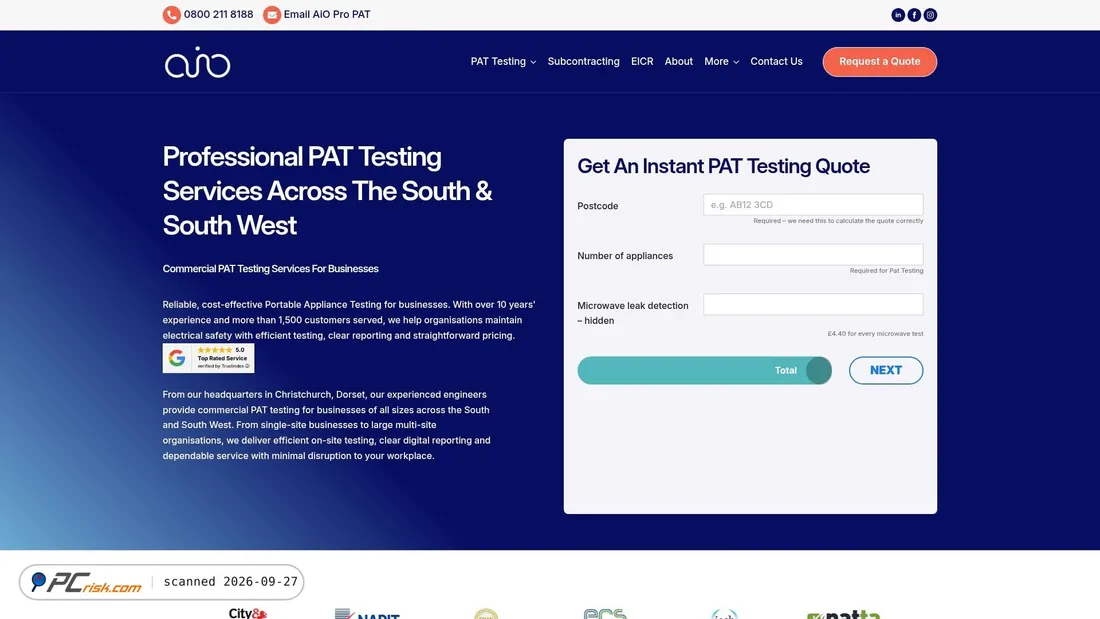This screenshot has width=1100, height=619.
Task: Open the Google Top Rated Service badge
Action: [x=208, y=358]
